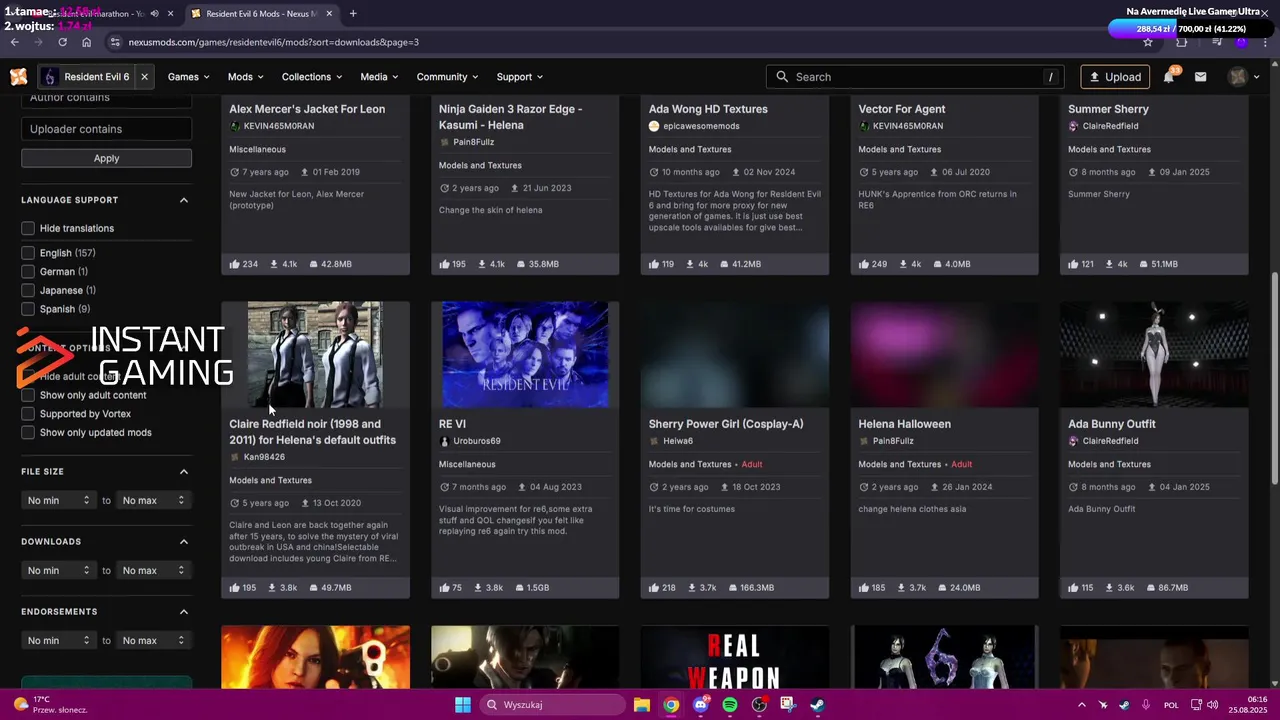Viewport: 1280px width, 720px height.
Task: Collapse the File Size section
Action: click(184, 471)
